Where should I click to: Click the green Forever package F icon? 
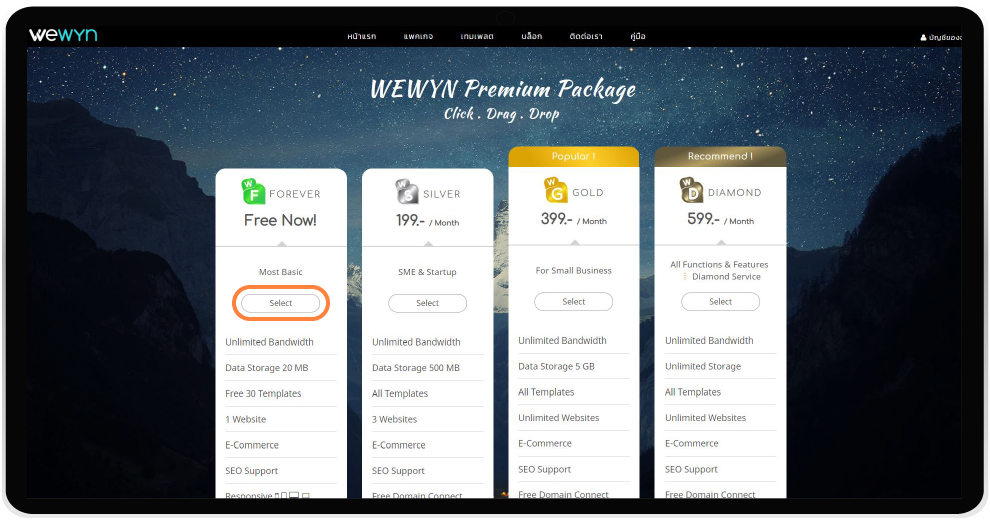(253, 191)
